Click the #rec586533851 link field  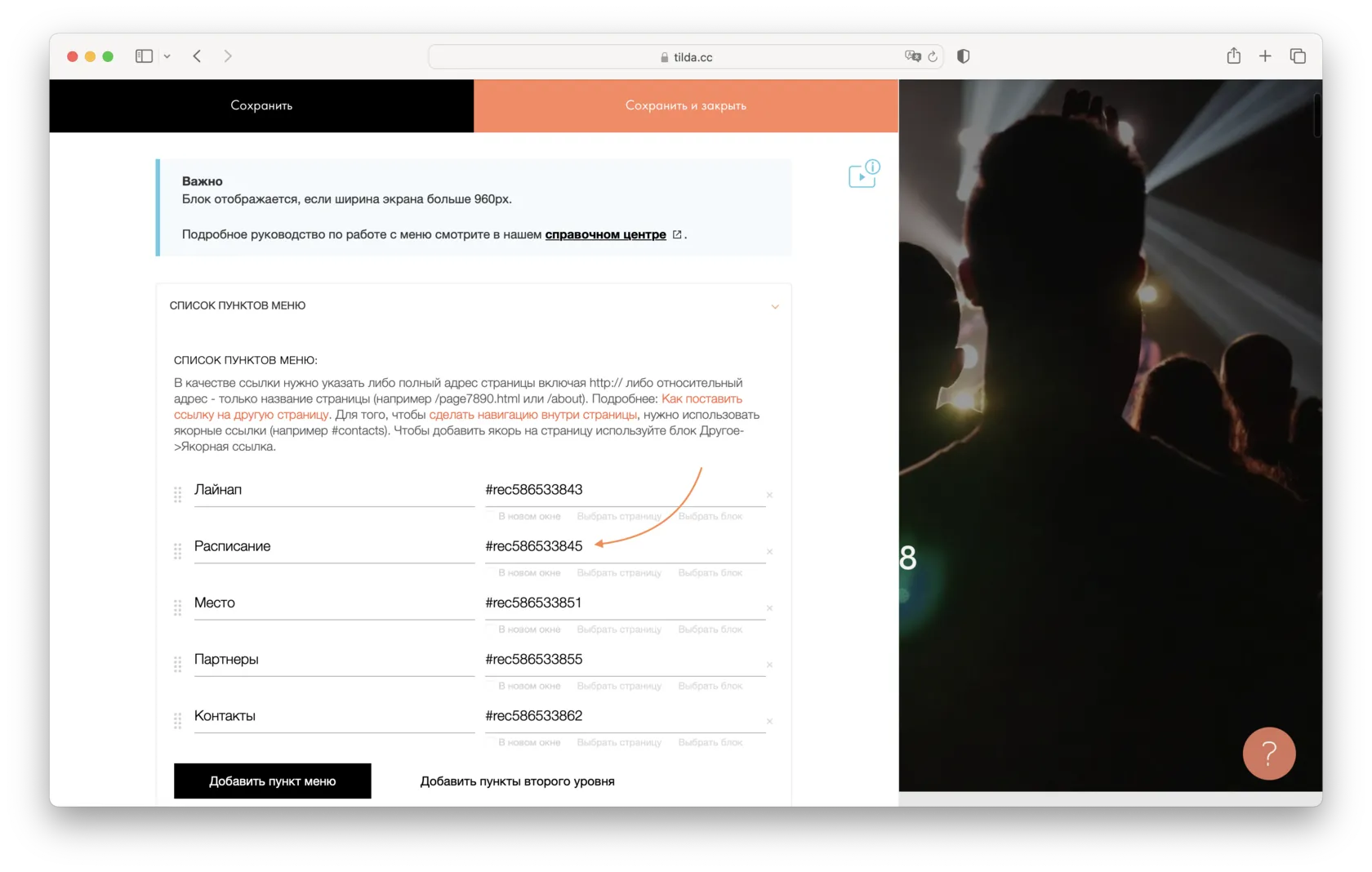click(x=625, y=603)
